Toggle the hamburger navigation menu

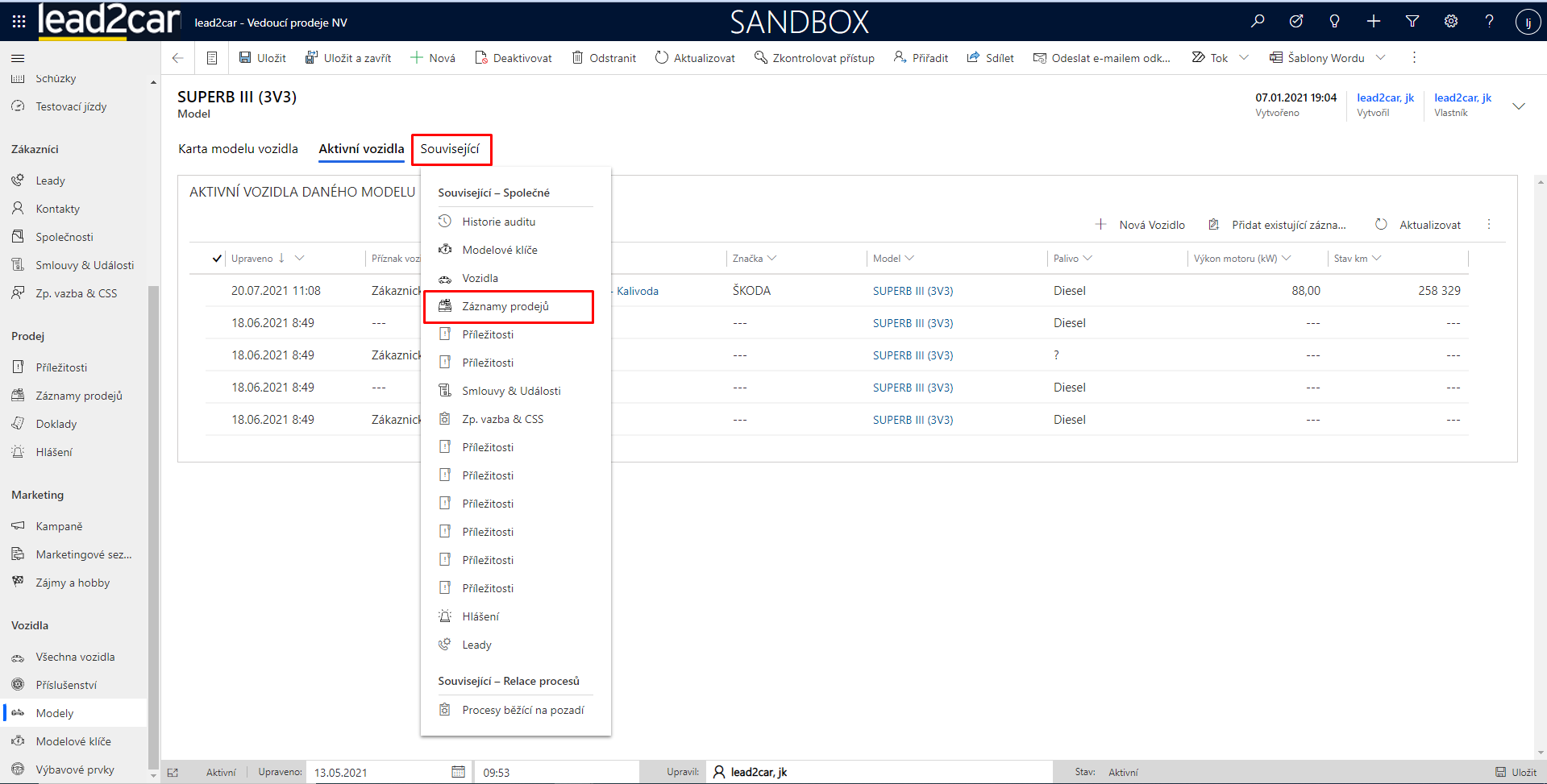pyautogui.click(x=18, y=58)
